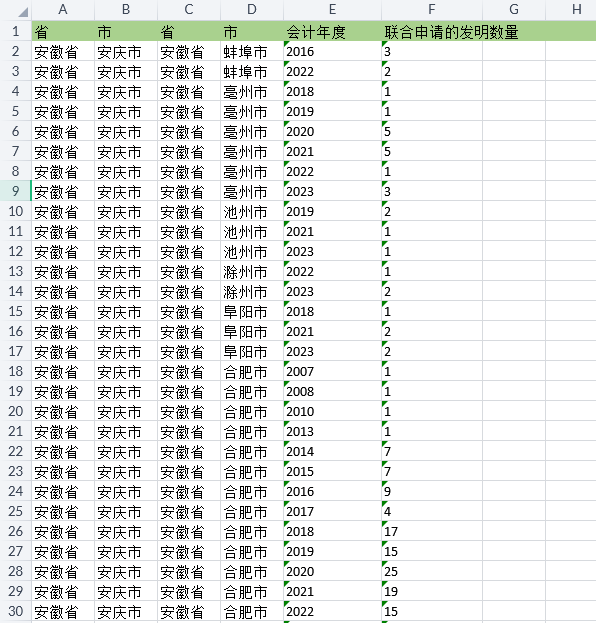
Task: Select cell 蚌埠市 in row 2
Action: click(252, 51)
